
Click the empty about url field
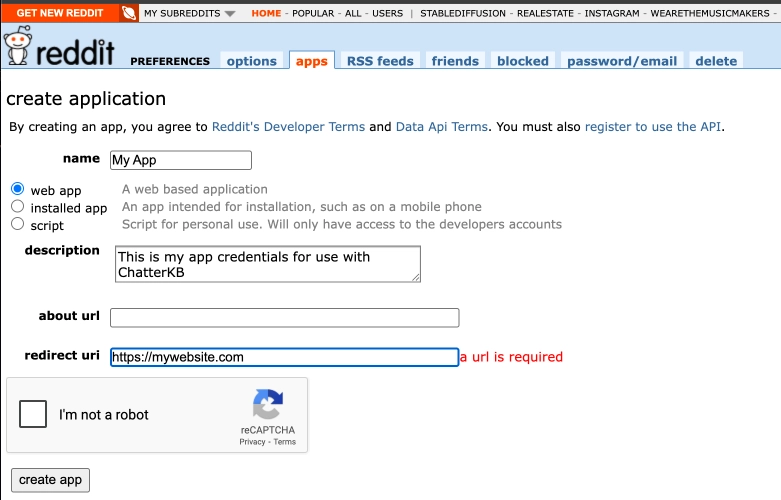284,318
